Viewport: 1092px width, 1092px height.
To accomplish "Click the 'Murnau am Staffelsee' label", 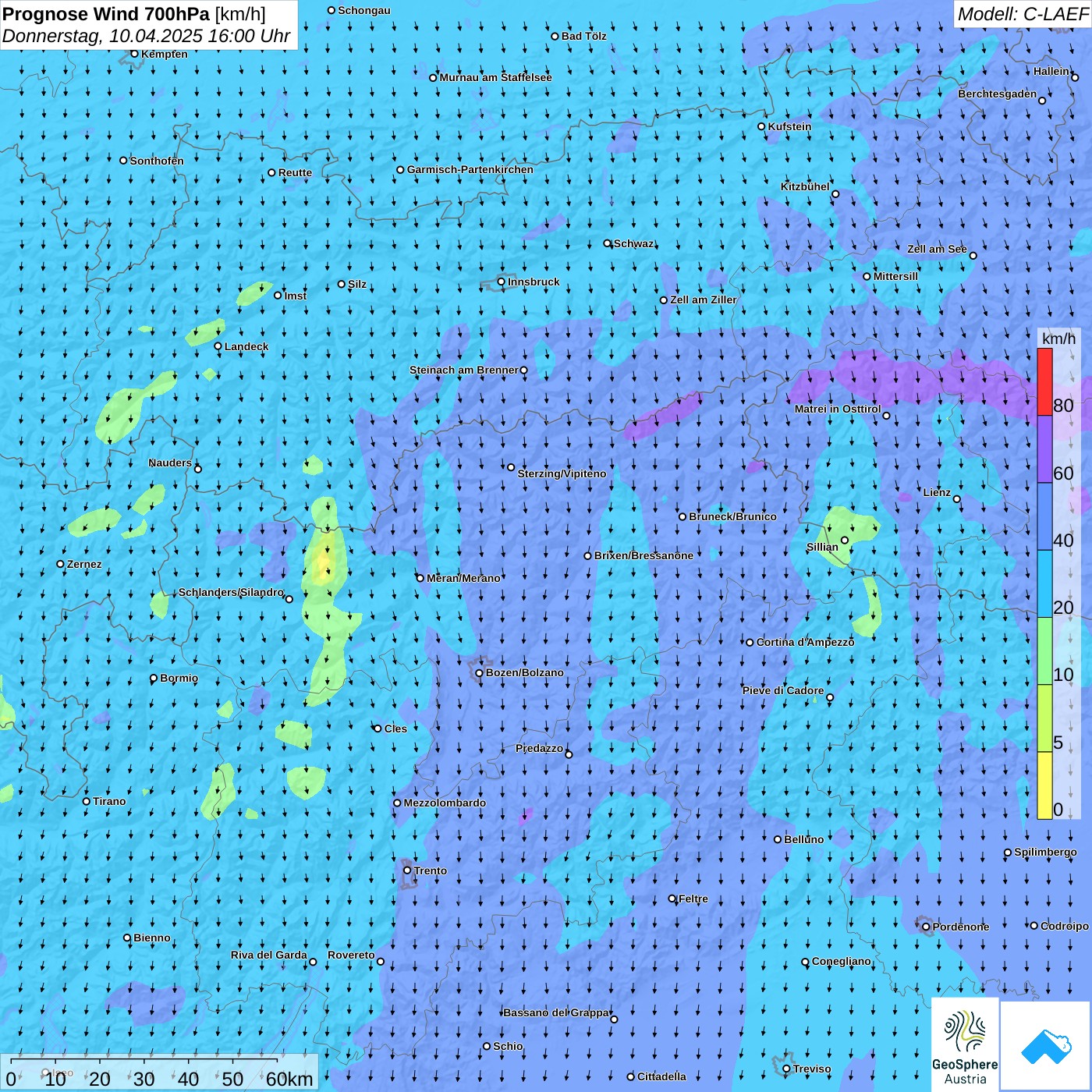I will coord(496,77).
